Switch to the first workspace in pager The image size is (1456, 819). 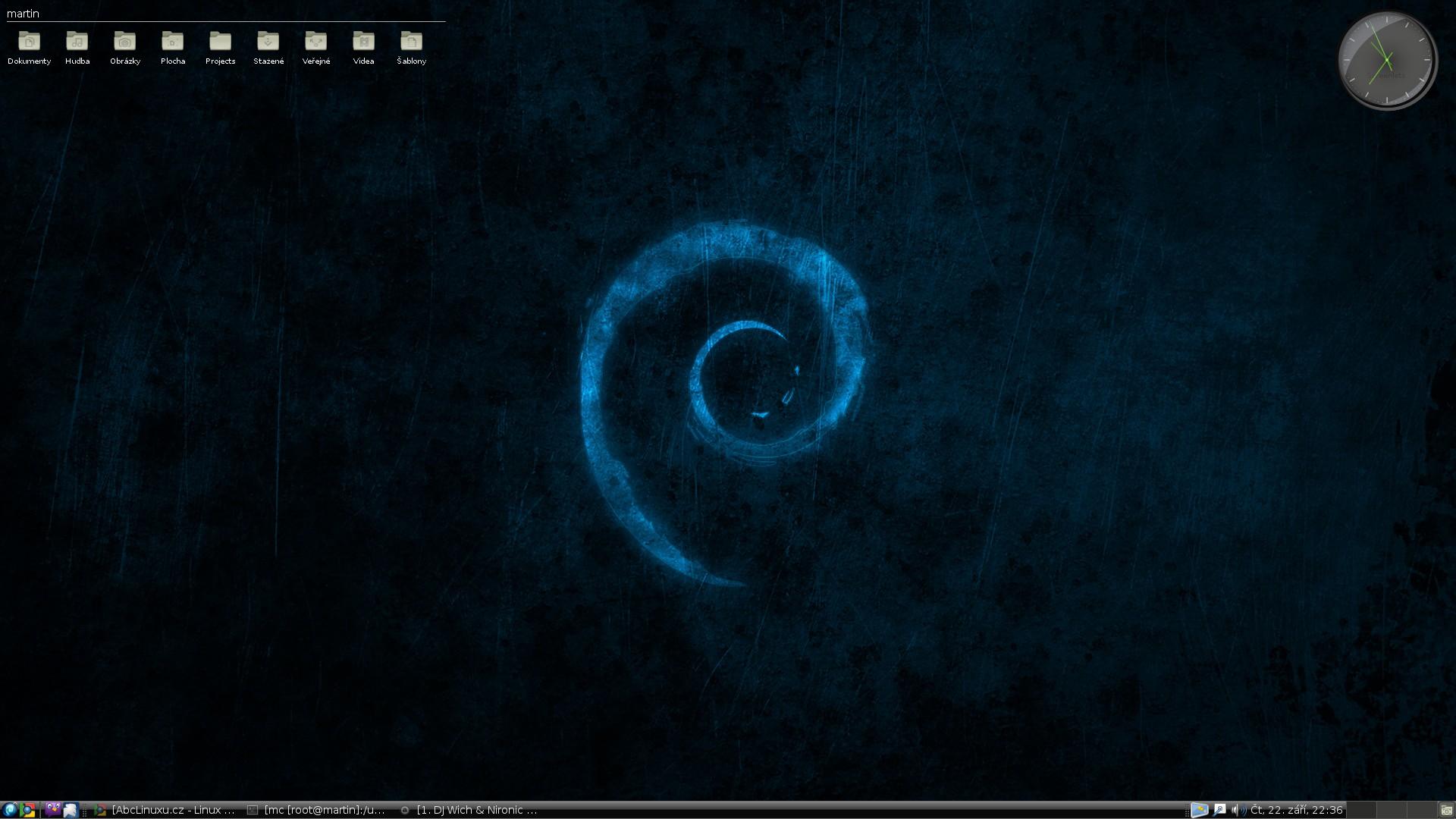pyautogui.click(x=1360, y=810)
